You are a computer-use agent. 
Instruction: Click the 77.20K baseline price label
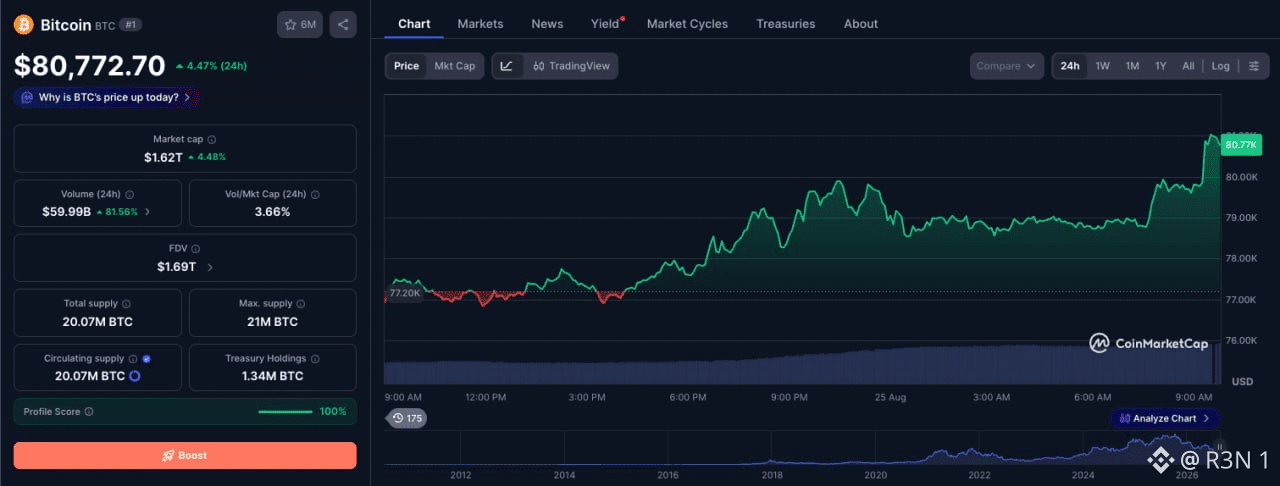point(405,293)
